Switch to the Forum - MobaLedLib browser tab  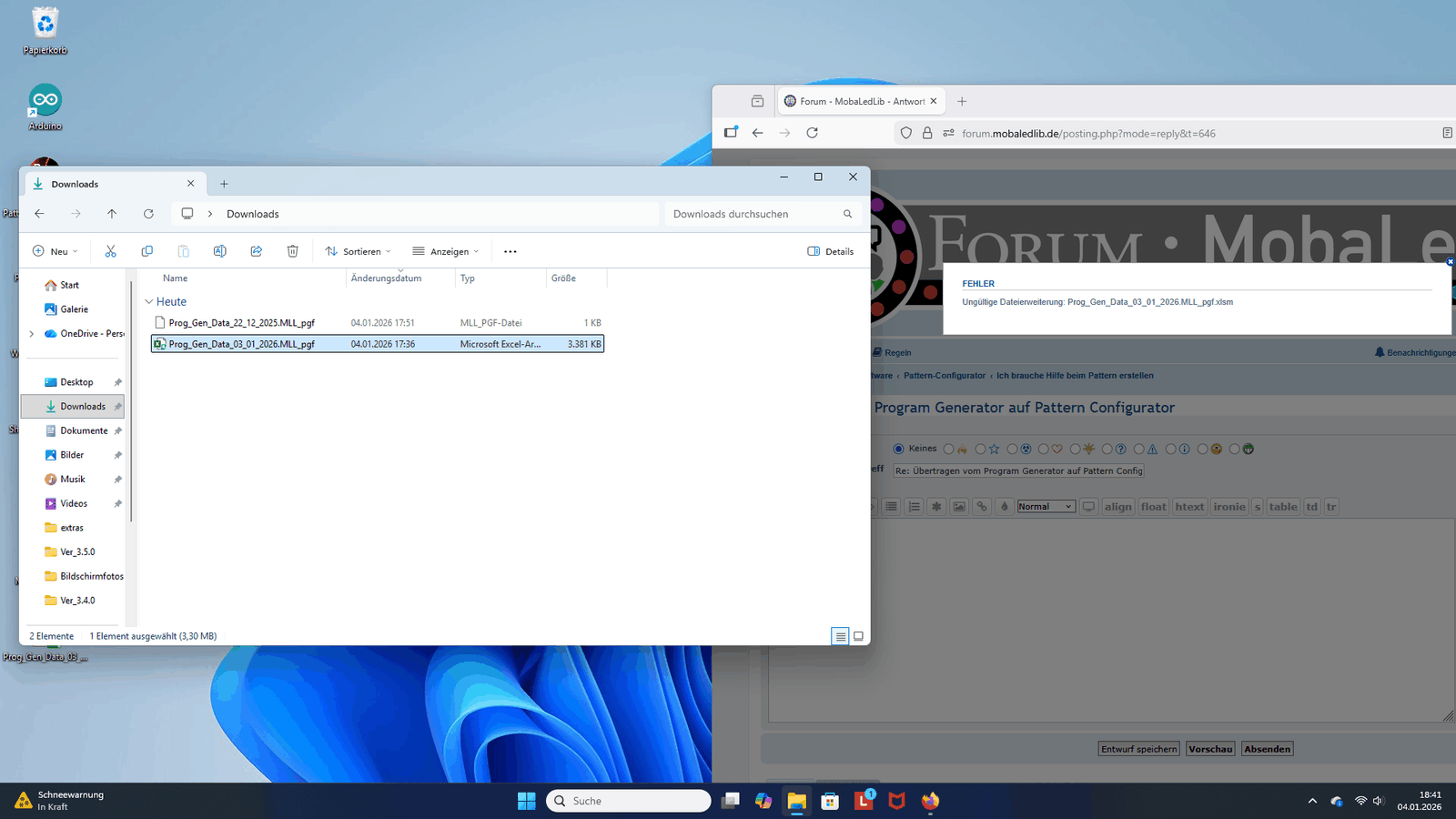(860, 101)
